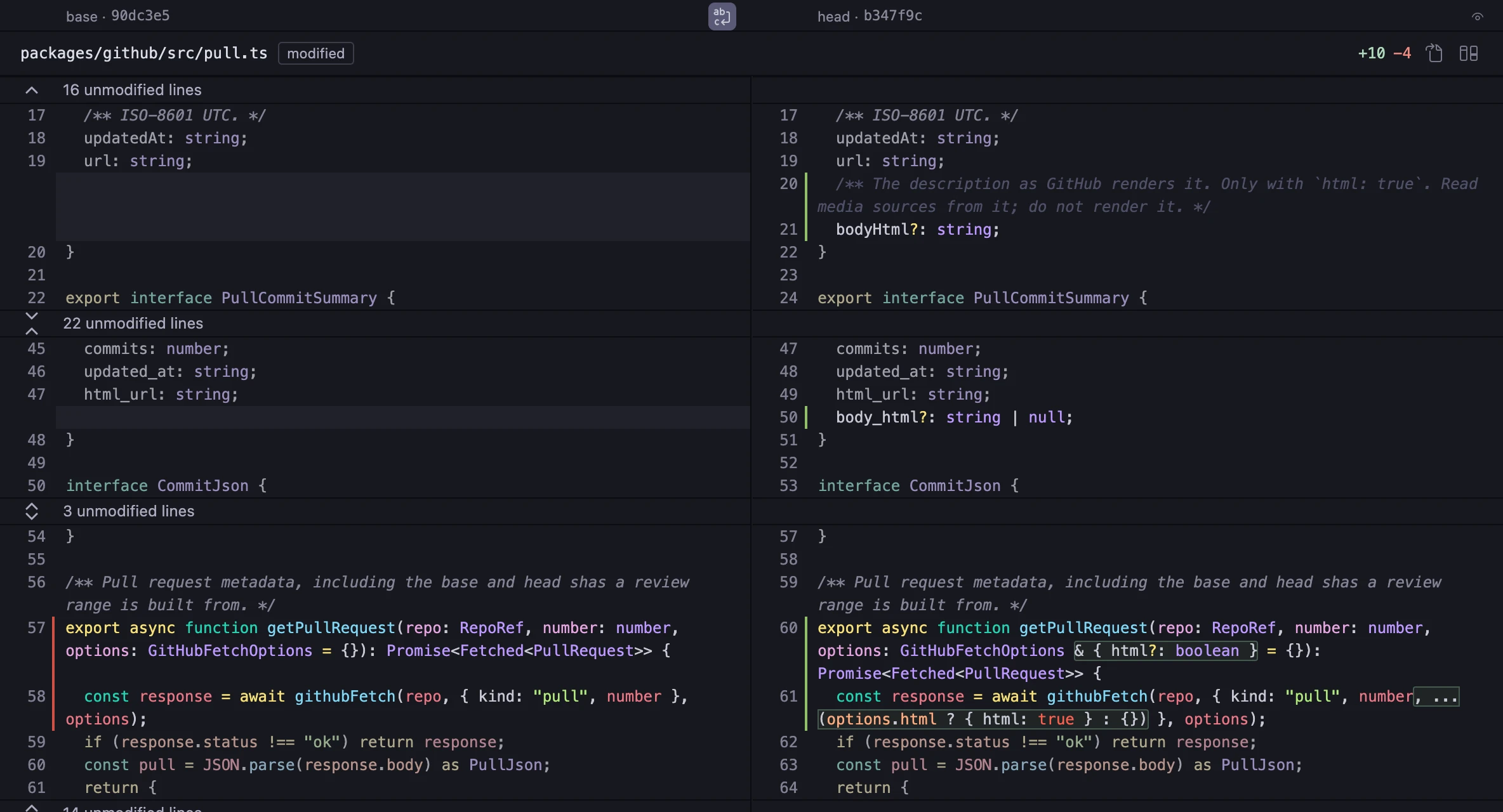Click head pane line number 50
This screenshot has height=812, width=1503.
pos(788,417)
